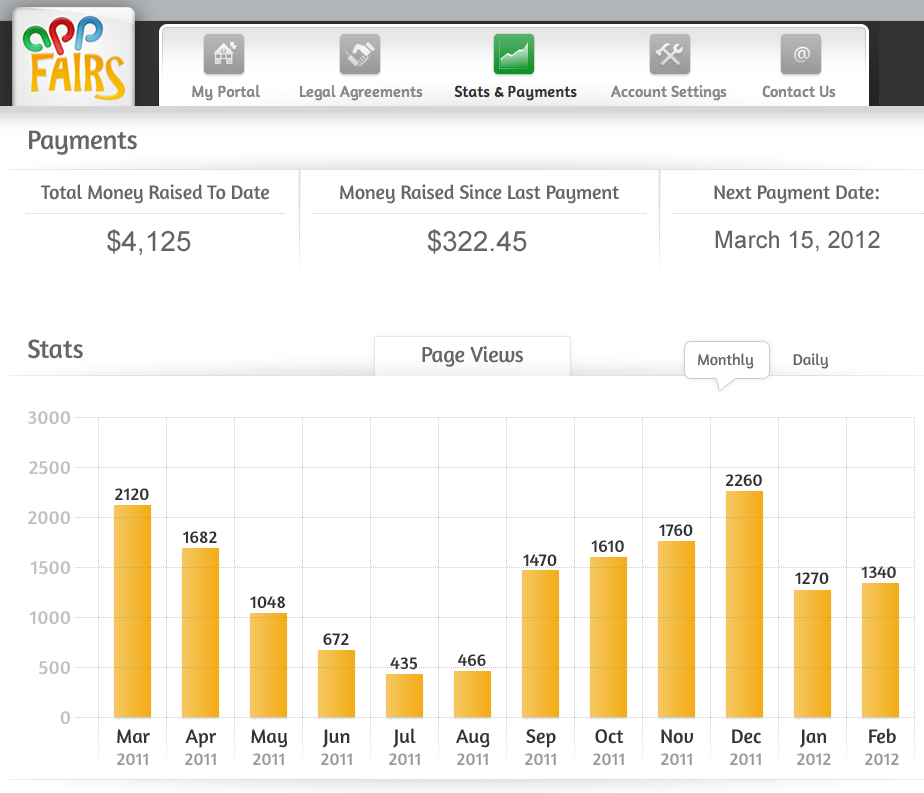Click the Account Settings tools icon
Viewport: 924px width, 793px height.
pyautogui.click(x=669, y=54)
